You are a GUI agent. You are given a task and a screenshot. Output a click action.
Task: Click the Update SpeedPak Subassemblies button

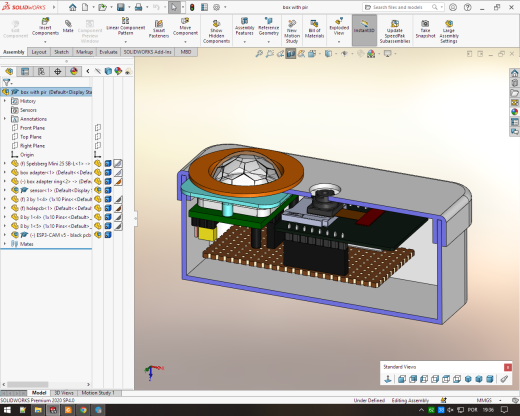(395, 31)
